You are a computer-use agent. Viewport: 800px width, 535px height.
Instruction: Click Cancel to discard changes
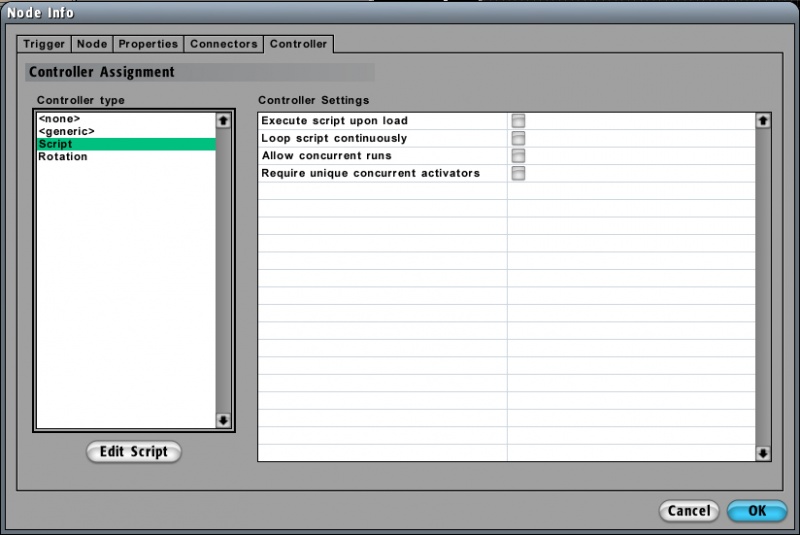[x=689, y=511]
